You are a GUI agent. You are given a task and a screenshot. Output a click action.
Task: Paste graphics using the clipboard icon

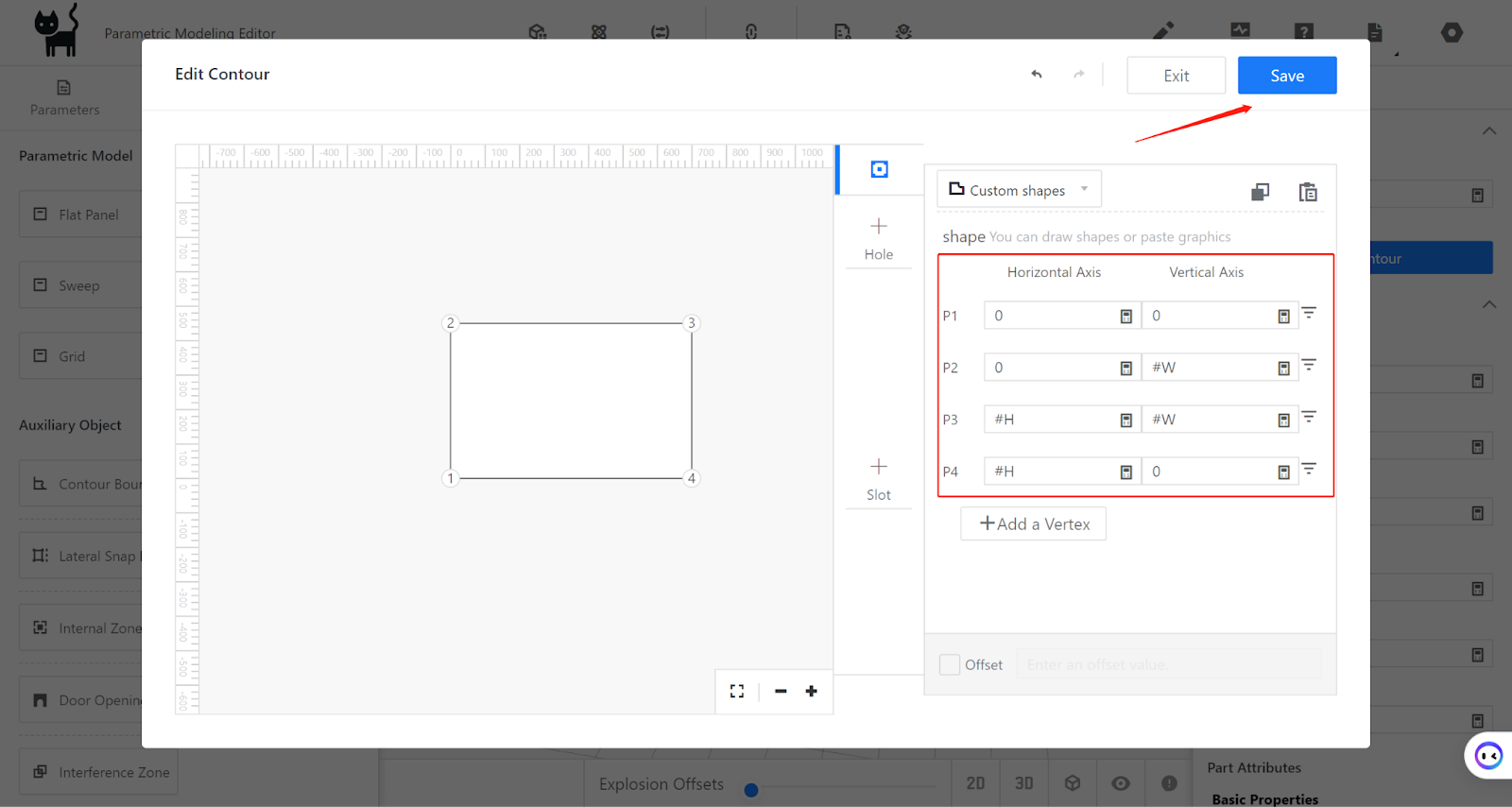tap(1308, 192)
